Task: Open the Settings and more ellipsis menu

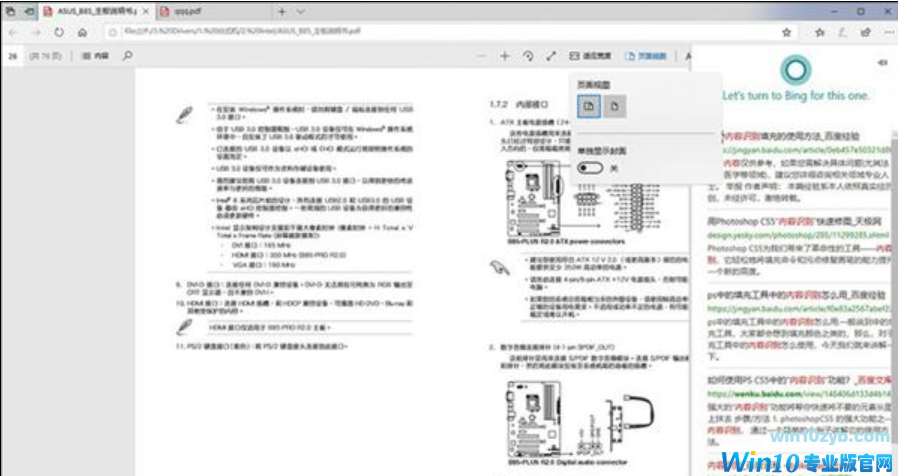Action: pyautogui.click(x=888, y=33)
